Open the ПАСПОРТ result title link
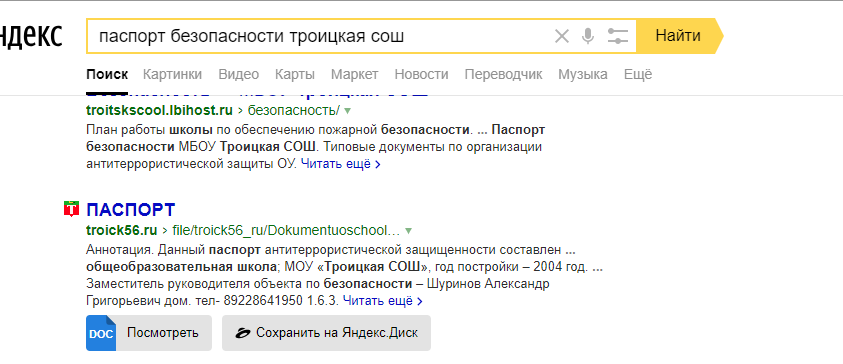The image size is (843, 364). pos(131,210)
